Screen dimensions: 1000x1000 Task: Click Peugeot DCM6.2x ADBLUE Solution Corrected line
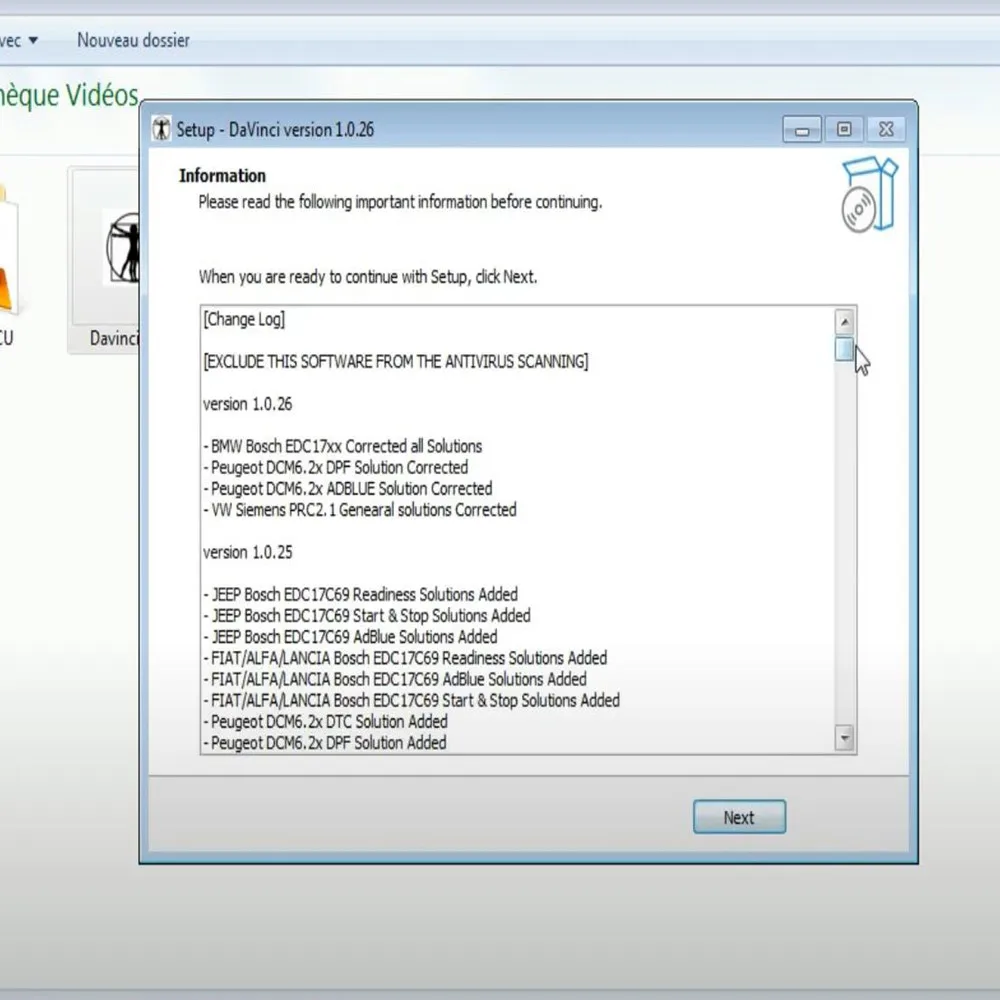(348, 489)
